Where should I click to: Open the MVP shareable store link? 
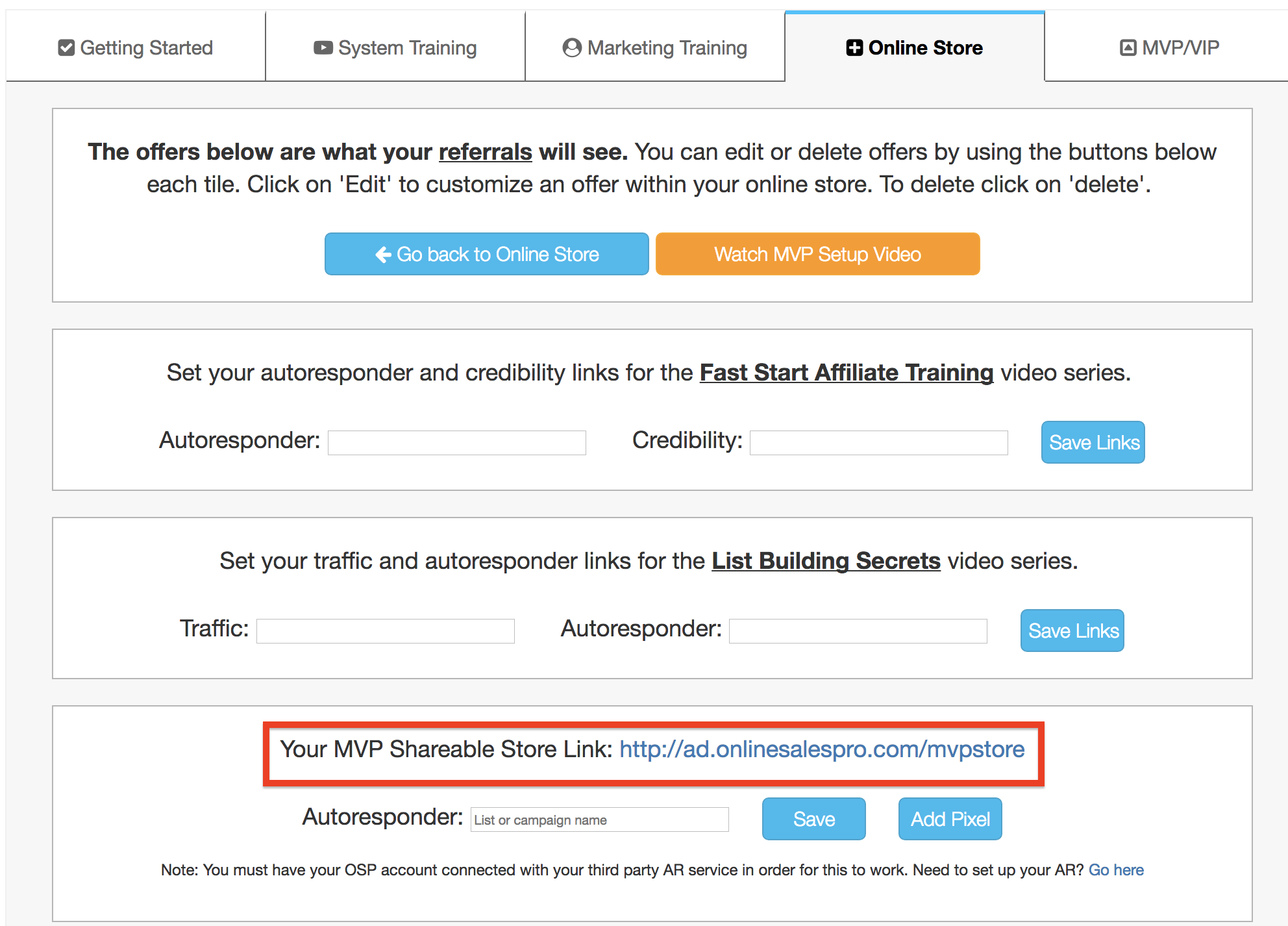pyautogui.click(x=822, y=749)
